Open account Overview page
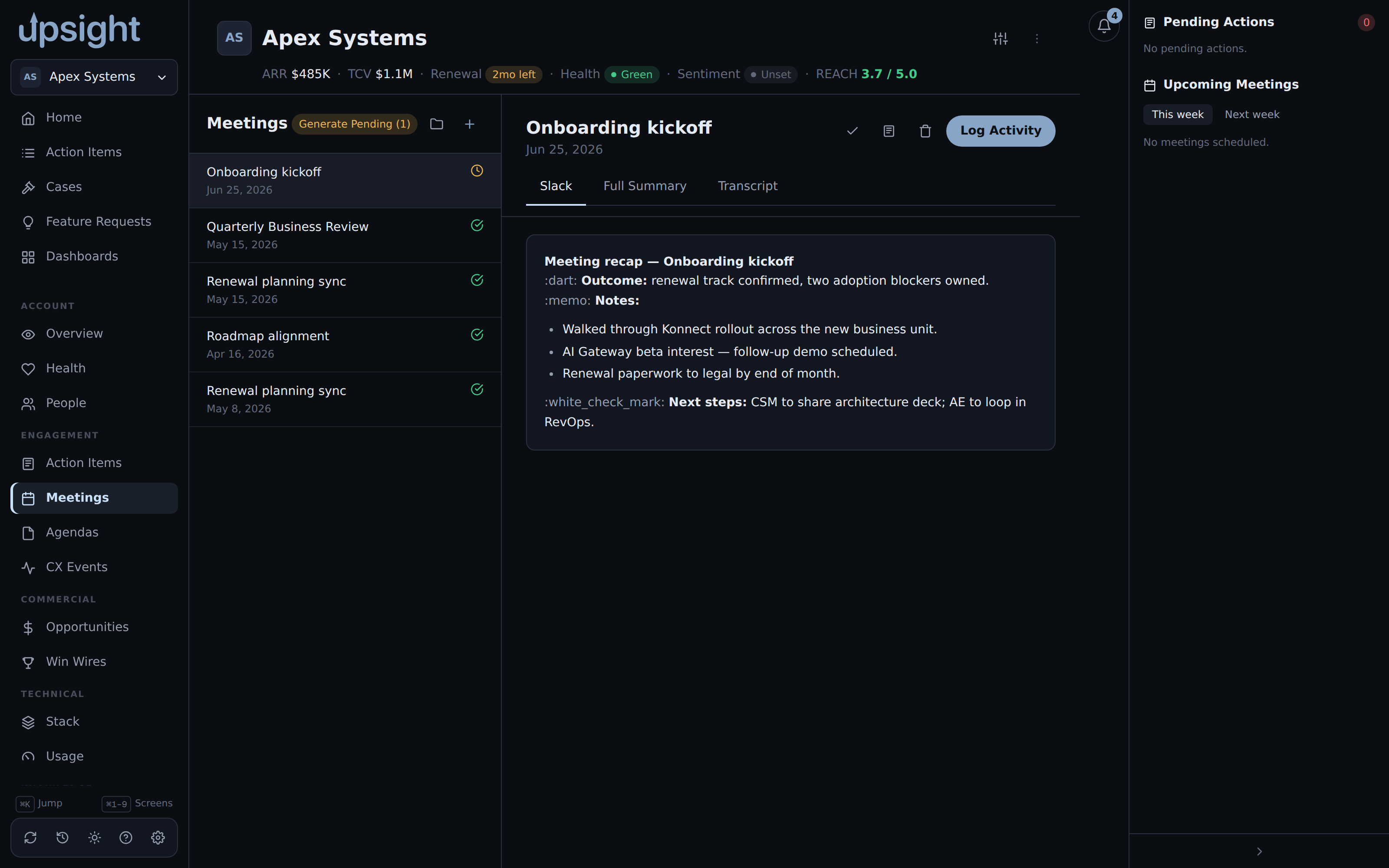The height and width of the screenshot is (868, 1389). 94,334
